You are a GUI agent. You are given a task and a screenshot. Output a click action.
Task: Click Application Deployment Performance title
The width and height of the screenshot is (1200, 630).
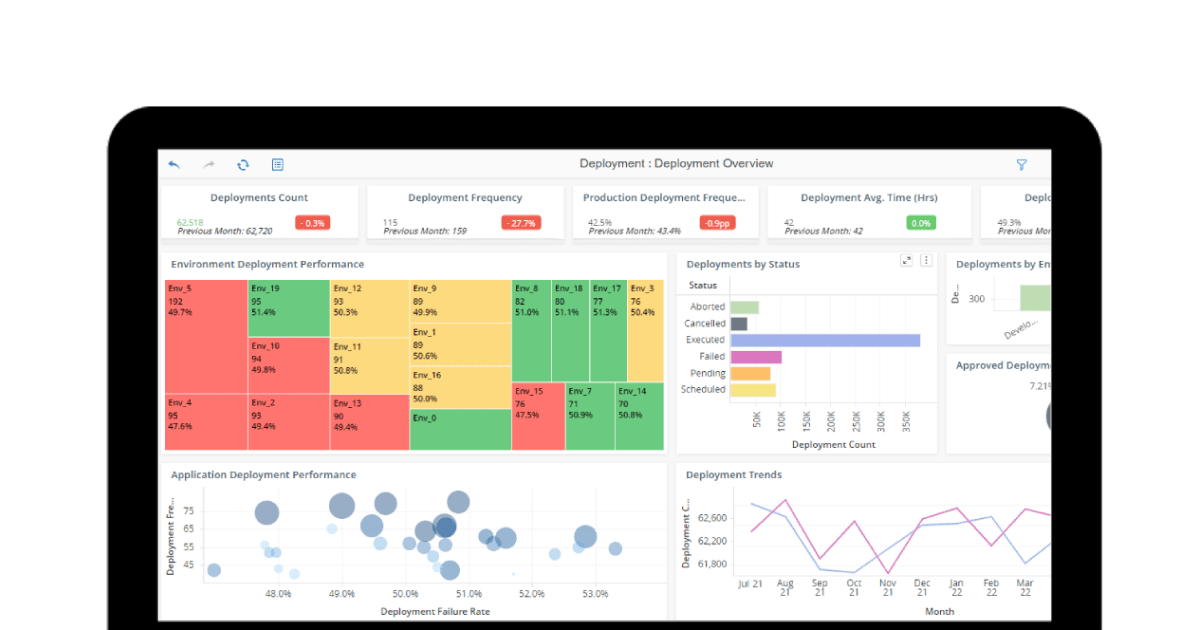(x=264, y=475)
